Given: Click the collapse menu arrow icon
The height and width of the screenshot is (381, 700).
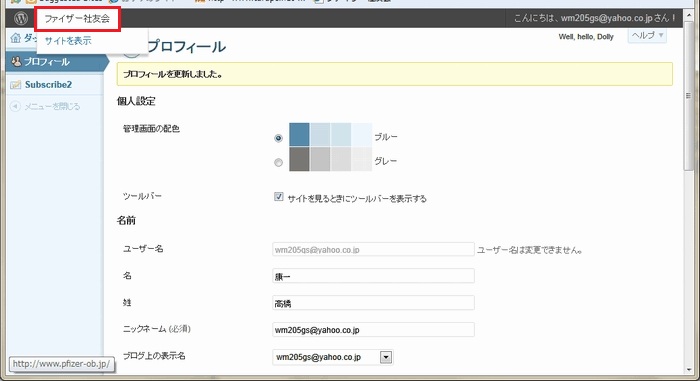Looking at the screenshot, I should [15, 106].
